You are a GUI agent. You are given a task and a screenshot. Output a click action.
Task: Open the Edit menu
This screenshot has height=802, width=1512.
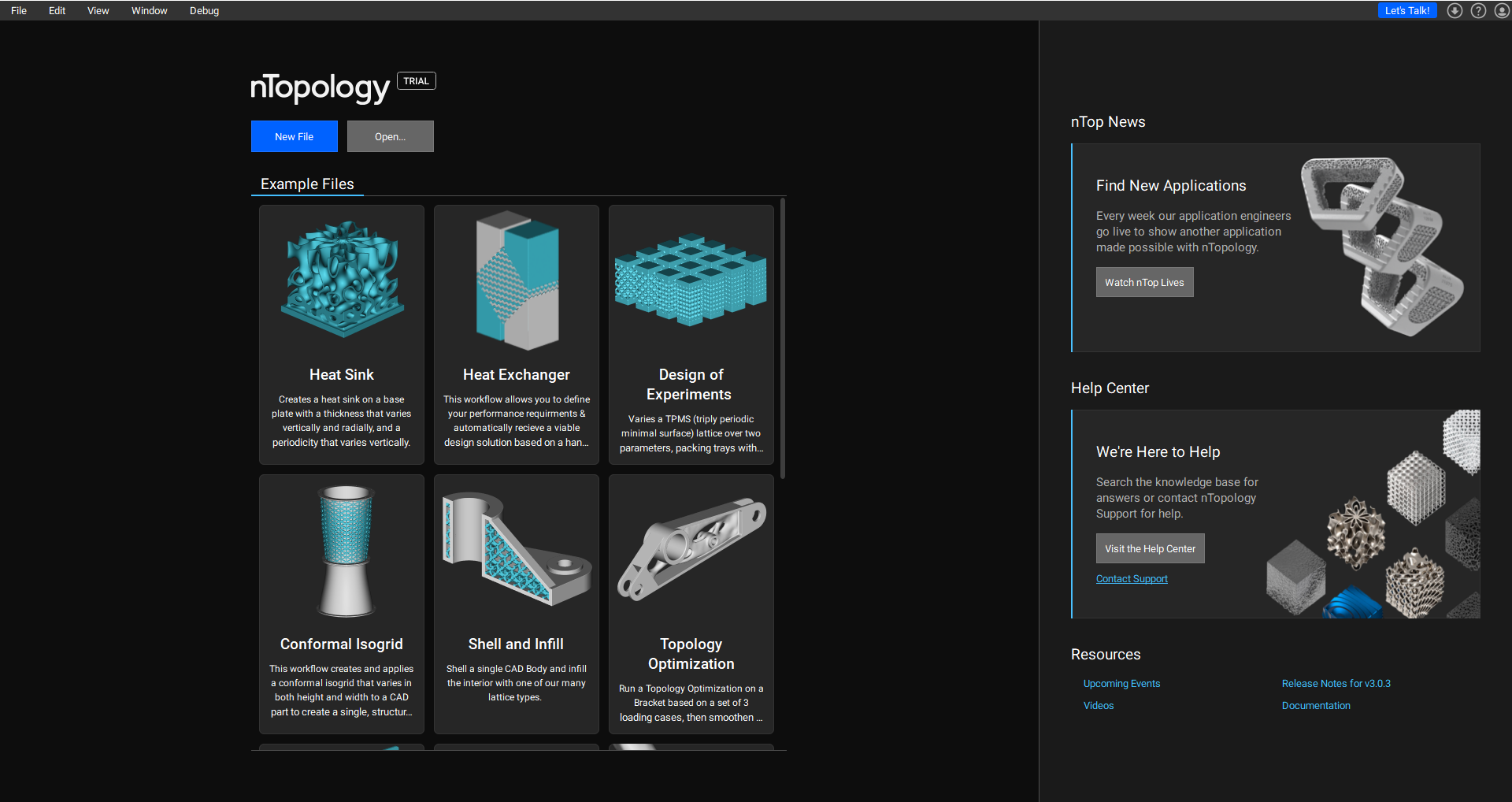pyautogui.click(x=57, y=10)
